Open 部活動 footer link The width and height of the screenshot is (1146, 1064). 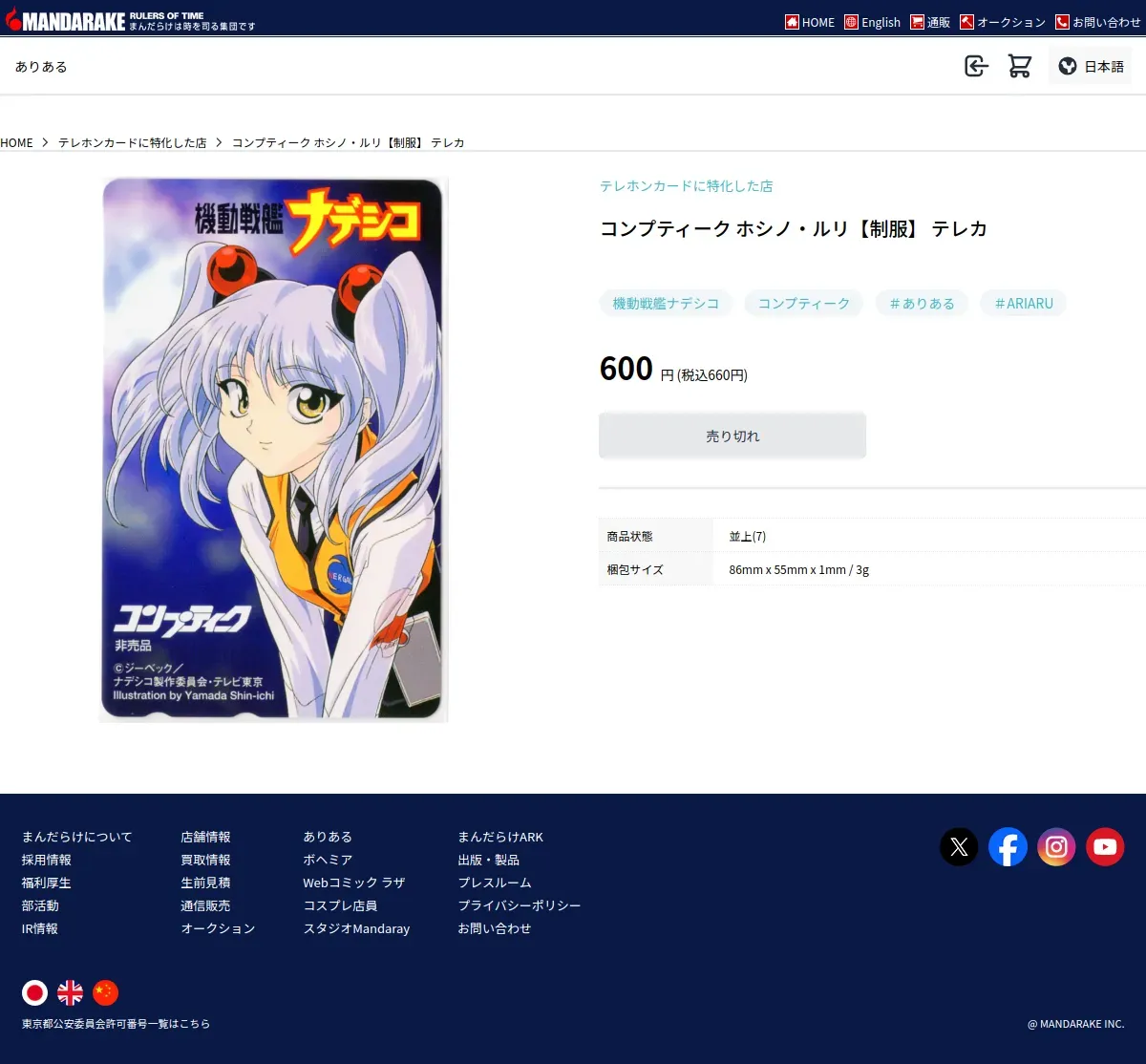coord(40,905)
